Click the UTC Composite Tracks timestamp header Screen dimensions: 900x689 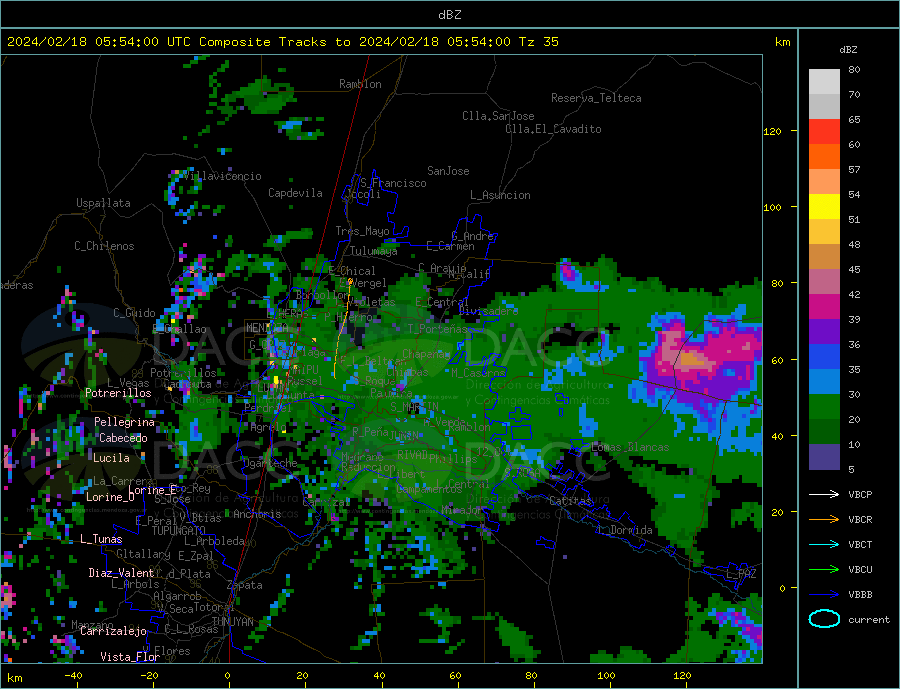(x=283, y=42)
